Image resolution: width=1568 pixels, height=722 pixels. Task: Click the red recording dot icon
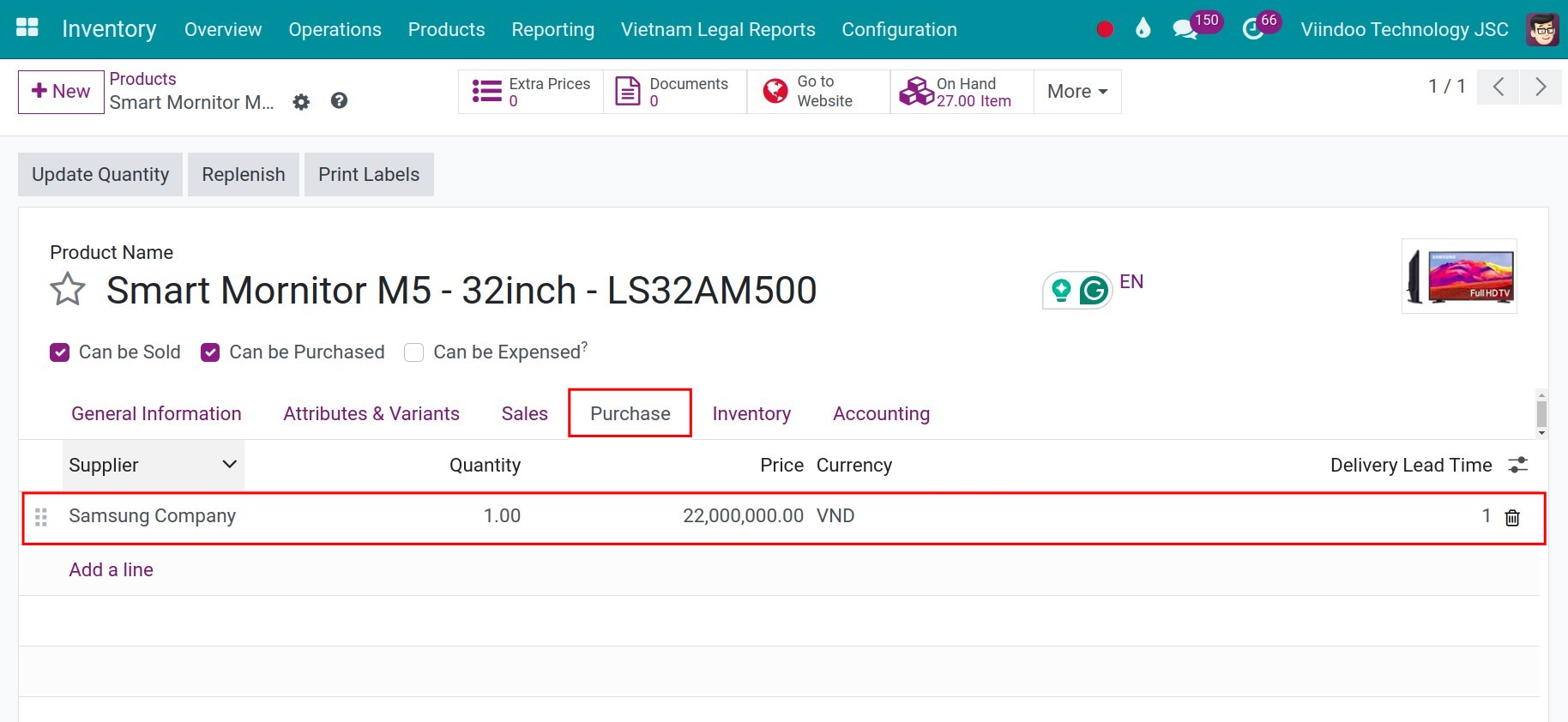pos(1105,29)
